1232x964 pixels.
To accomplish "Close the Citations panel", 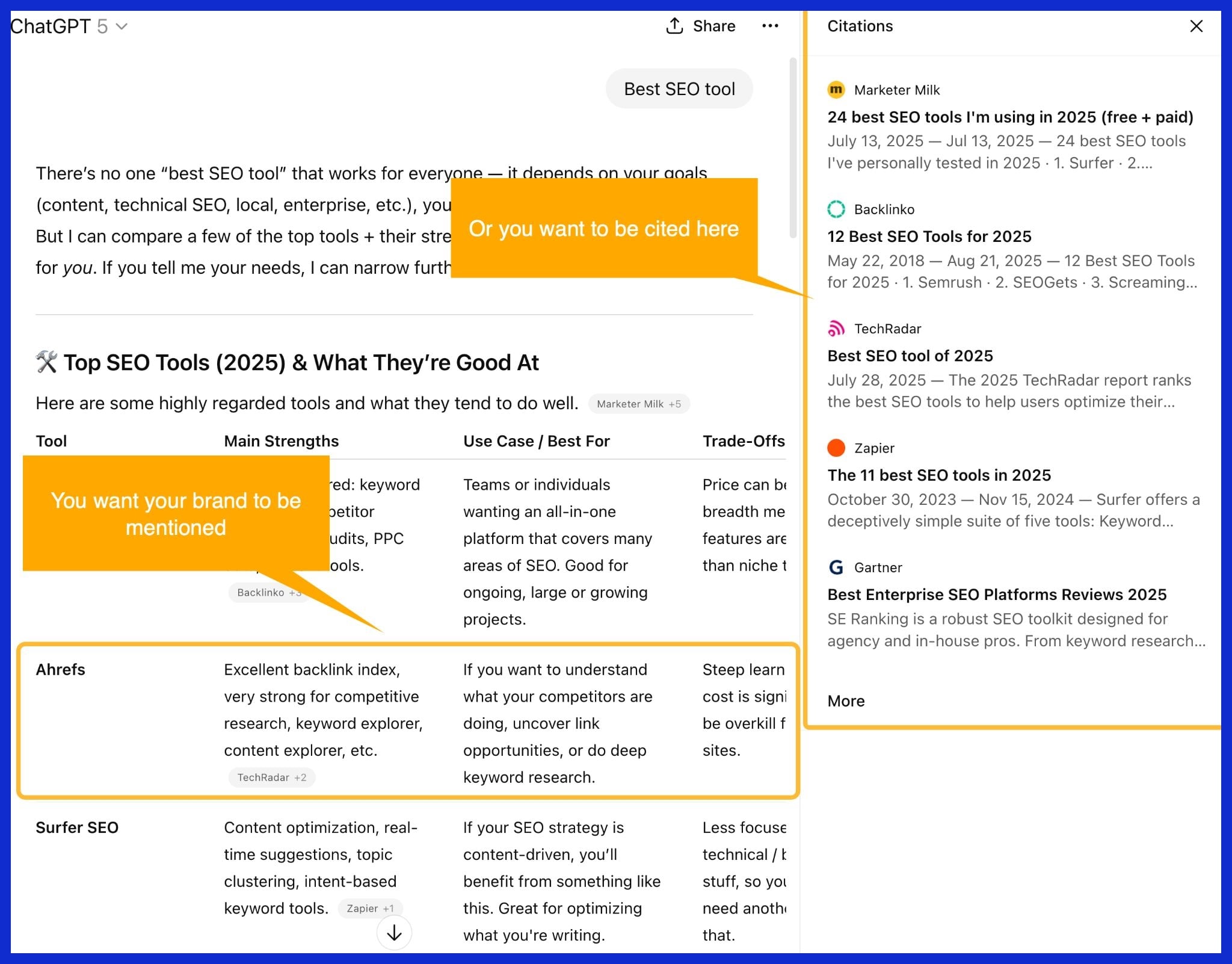I will pyautogui.click(x=1196, y=26).
